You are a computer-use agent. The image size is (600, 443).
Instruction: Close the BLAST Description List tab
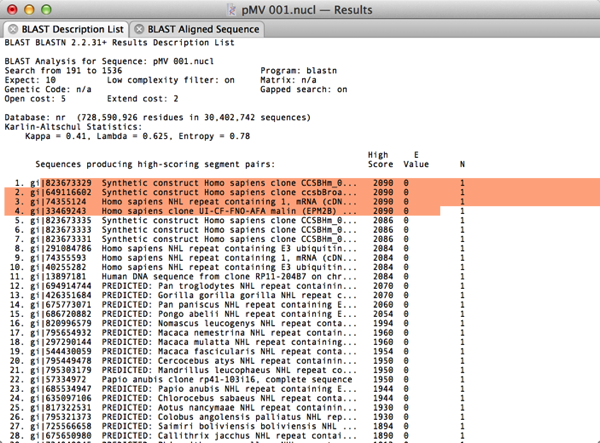[x=11, y=29]
